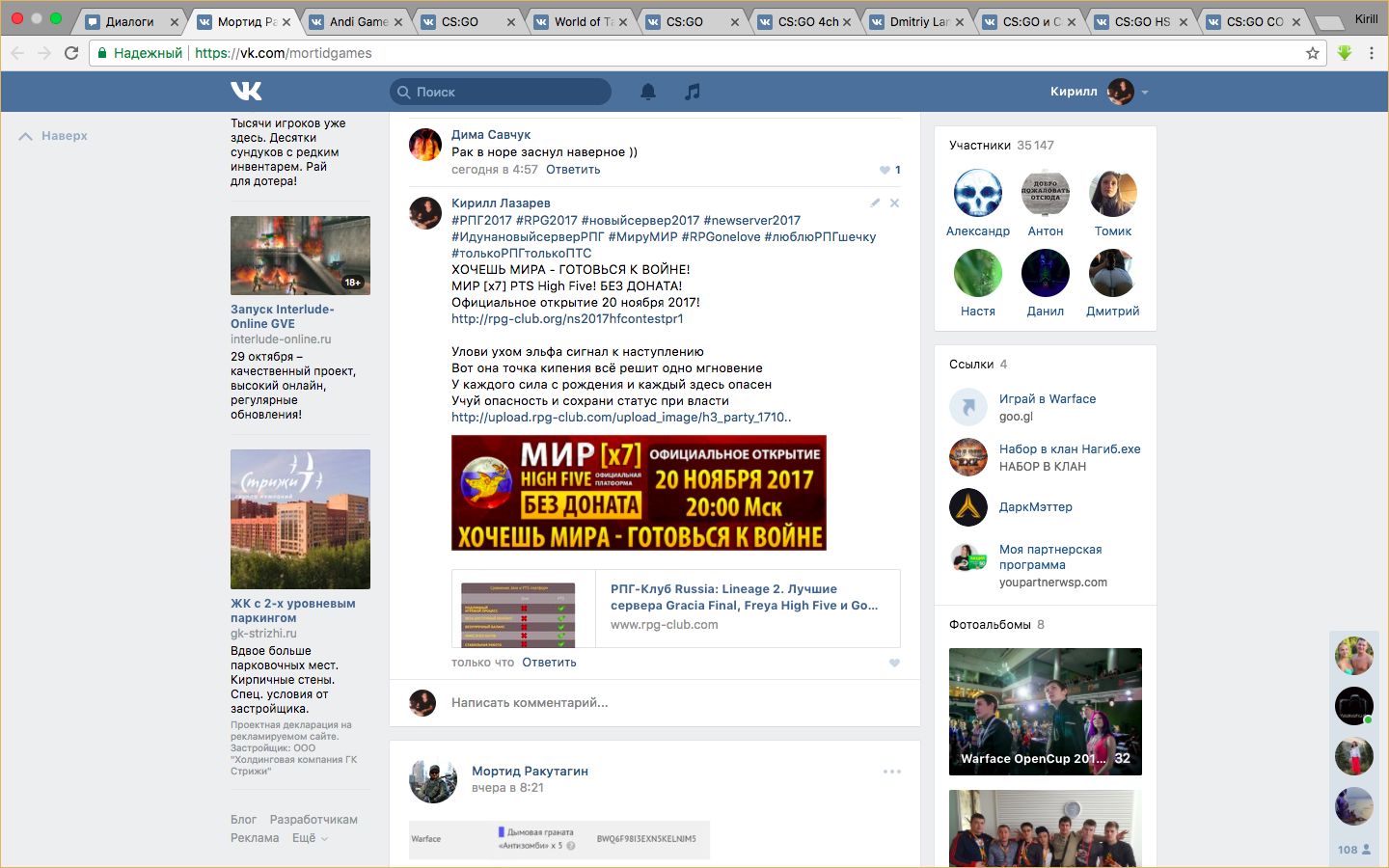Open the Разработчикам footer link
The width and height of the screenshot is (1389, 868).
(x=313, y=820)
